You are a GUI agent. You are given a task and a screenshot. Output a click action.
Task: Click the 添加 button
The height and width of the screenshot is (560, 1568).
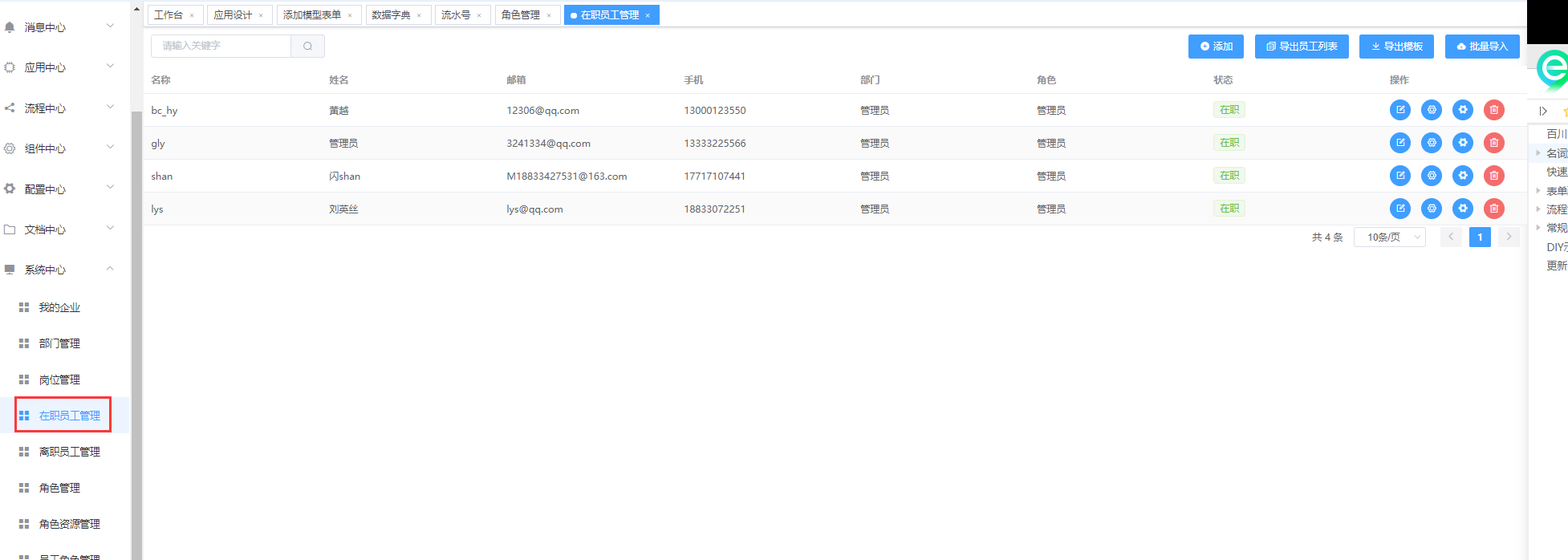coord(1216,47)
